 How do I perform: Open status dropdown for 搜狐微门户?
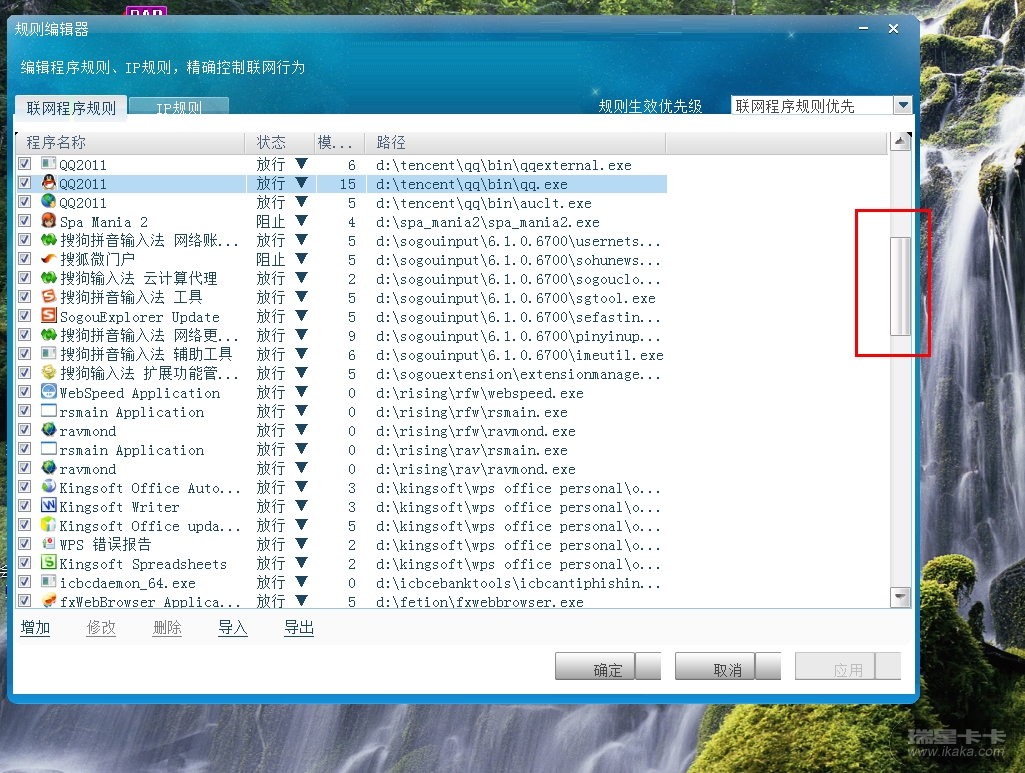coord(301,258)
